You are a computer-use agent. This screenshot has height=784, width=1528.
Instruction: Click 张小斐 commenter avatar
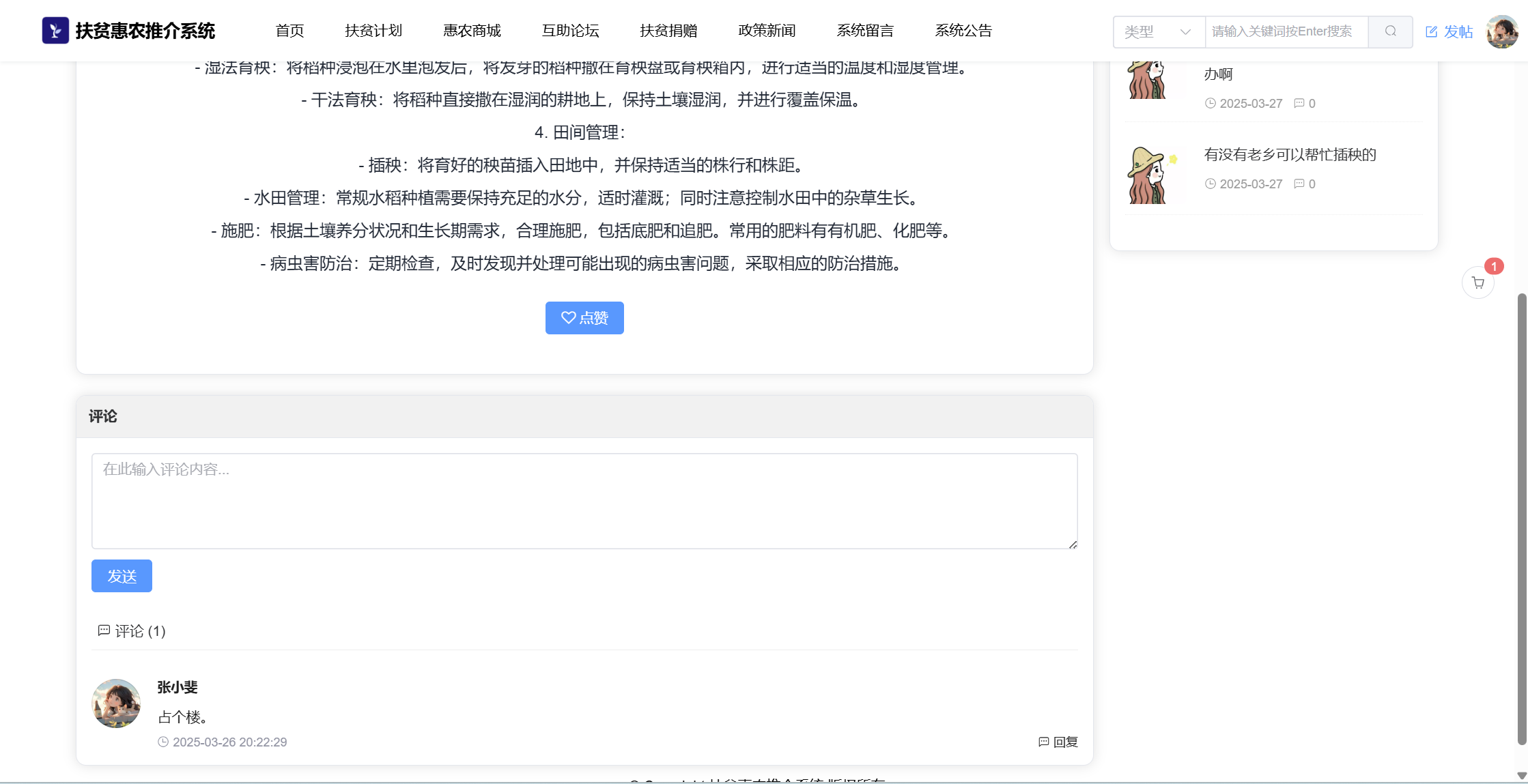tap(116, 703)
